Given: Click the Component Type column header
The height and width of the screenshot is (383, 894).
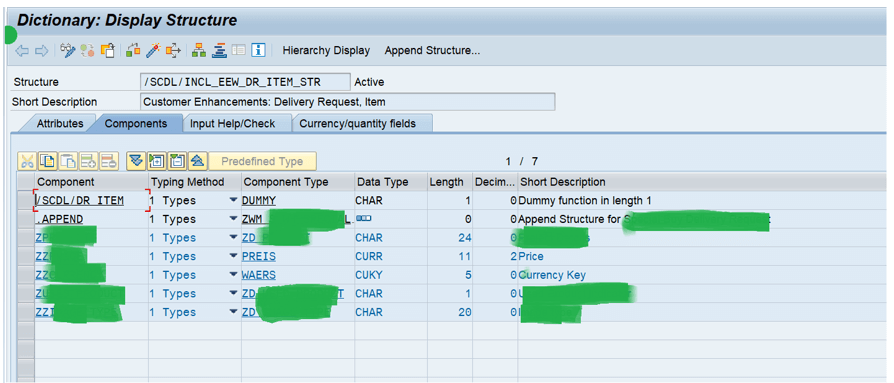Looking at the screenshot, I should coord(297,182).
